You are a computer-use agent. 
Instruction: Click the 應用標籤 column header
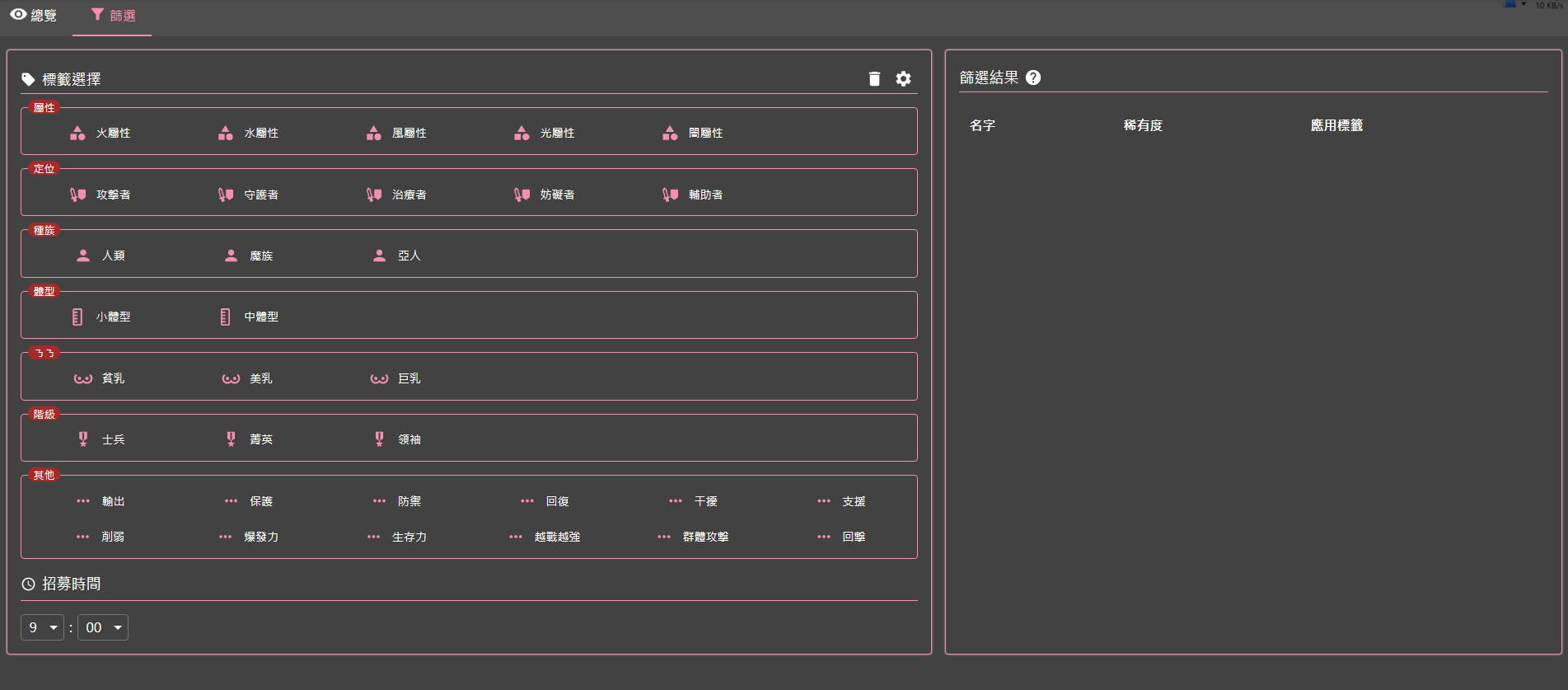click(x=1336, y=125)
